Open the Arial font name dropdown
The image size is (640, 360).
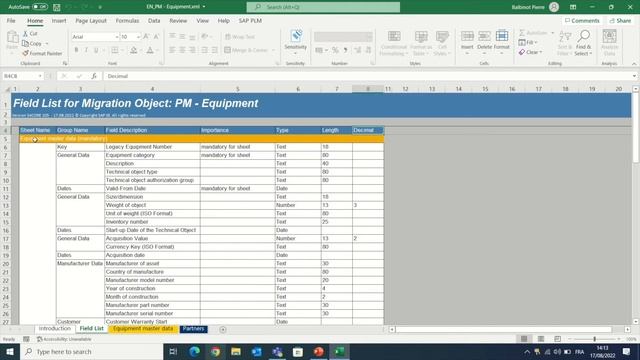(x=116, y=37)
